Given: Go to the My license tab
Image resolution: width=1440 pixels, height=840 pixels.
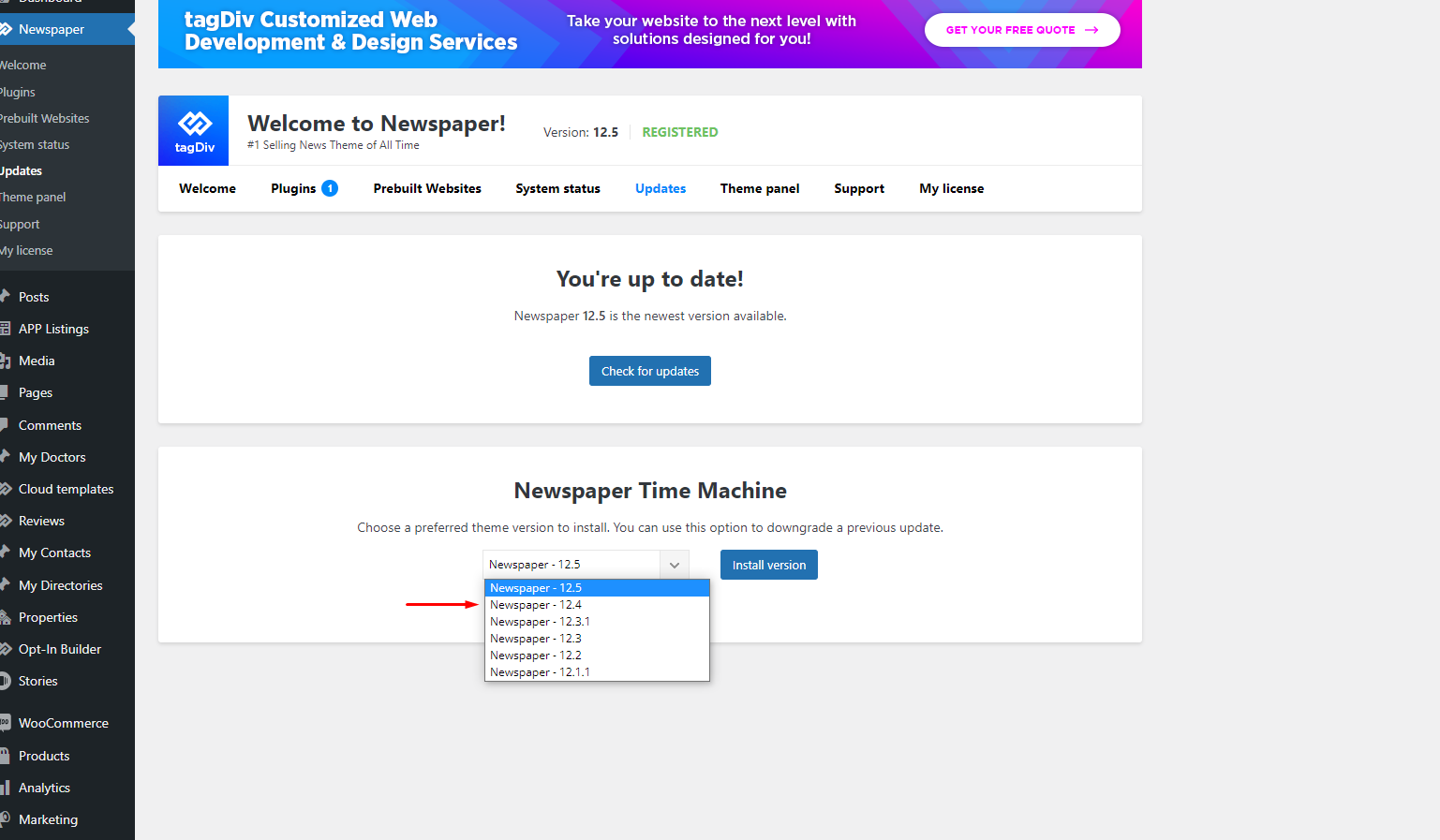Looking at the screenshot, I should pos(951,188).
